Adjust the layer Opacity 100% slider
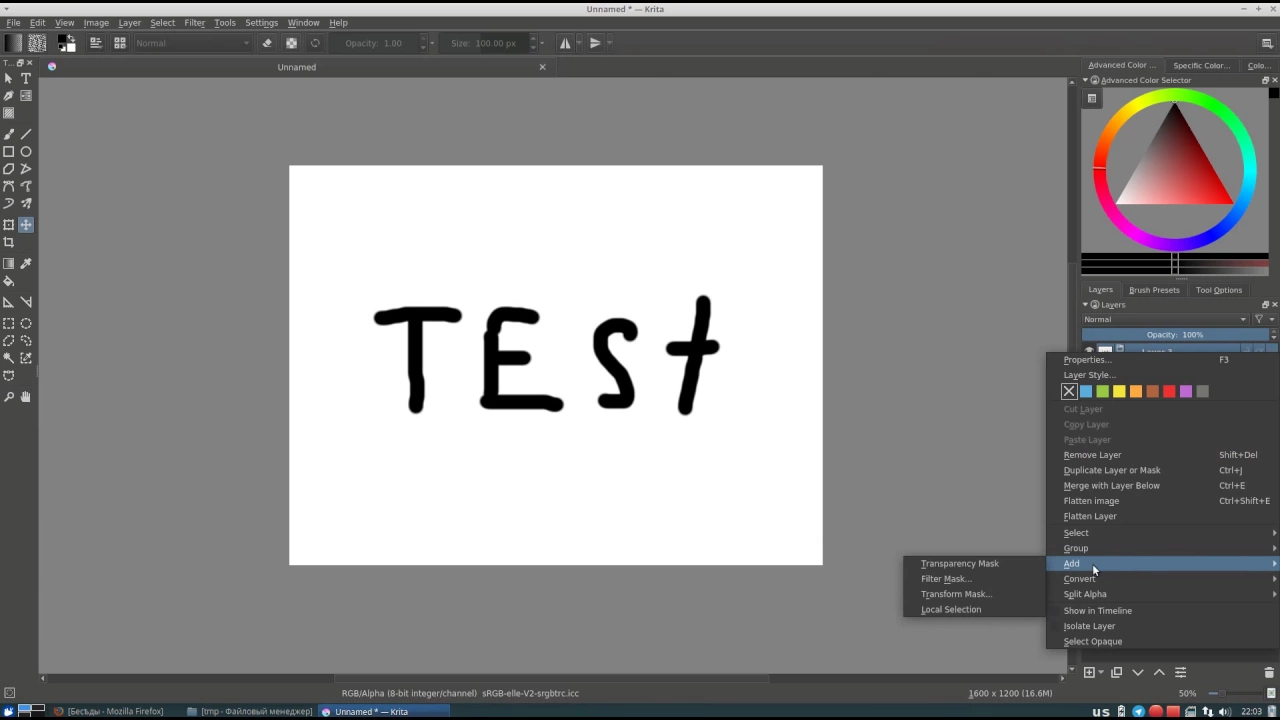The width and height of the screenshot is (1280, 720). pyautogui.click(x=1175, y=335)
